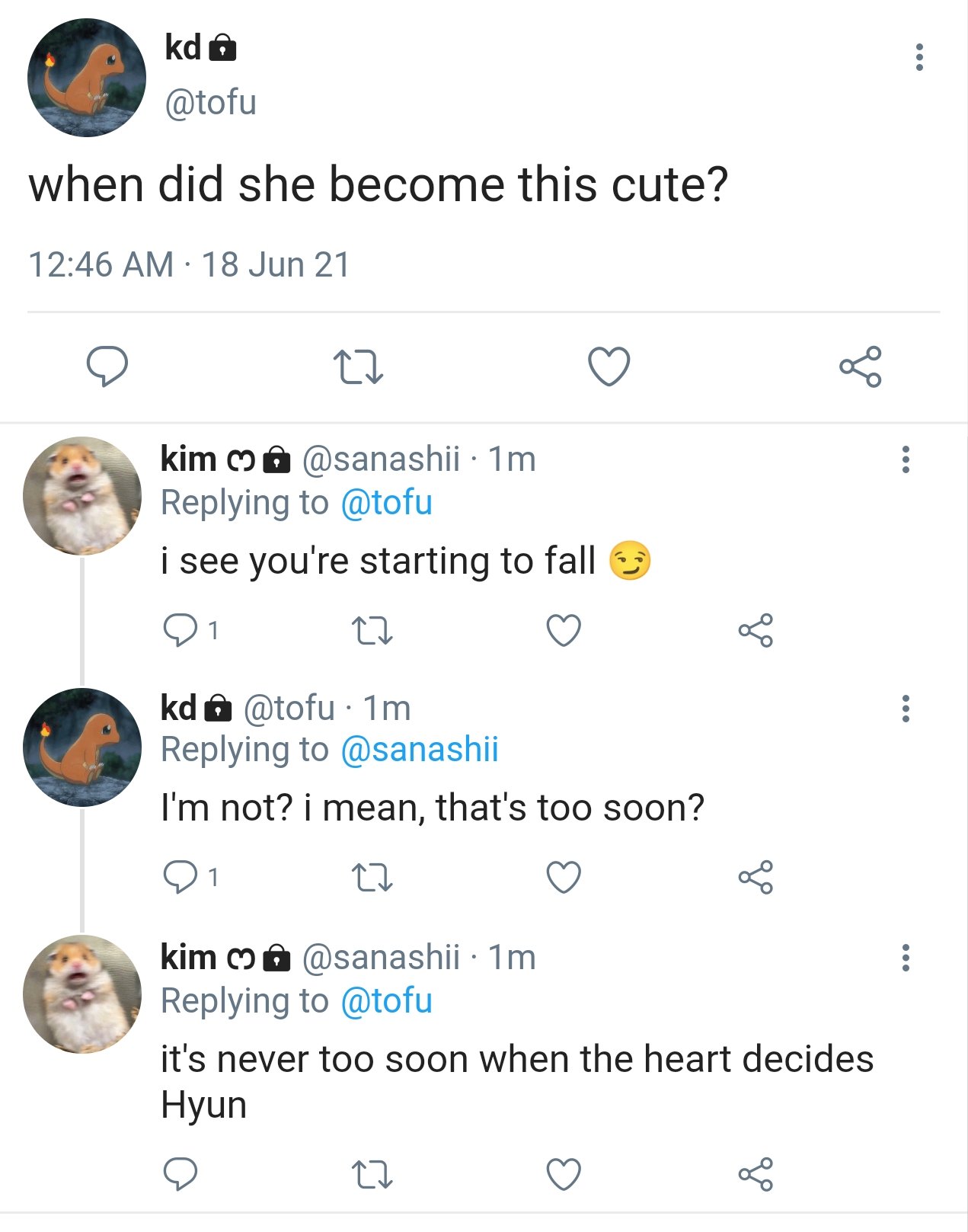
Task: Like the 'I'm not? i mean' reply
Action: click(564, 877)
